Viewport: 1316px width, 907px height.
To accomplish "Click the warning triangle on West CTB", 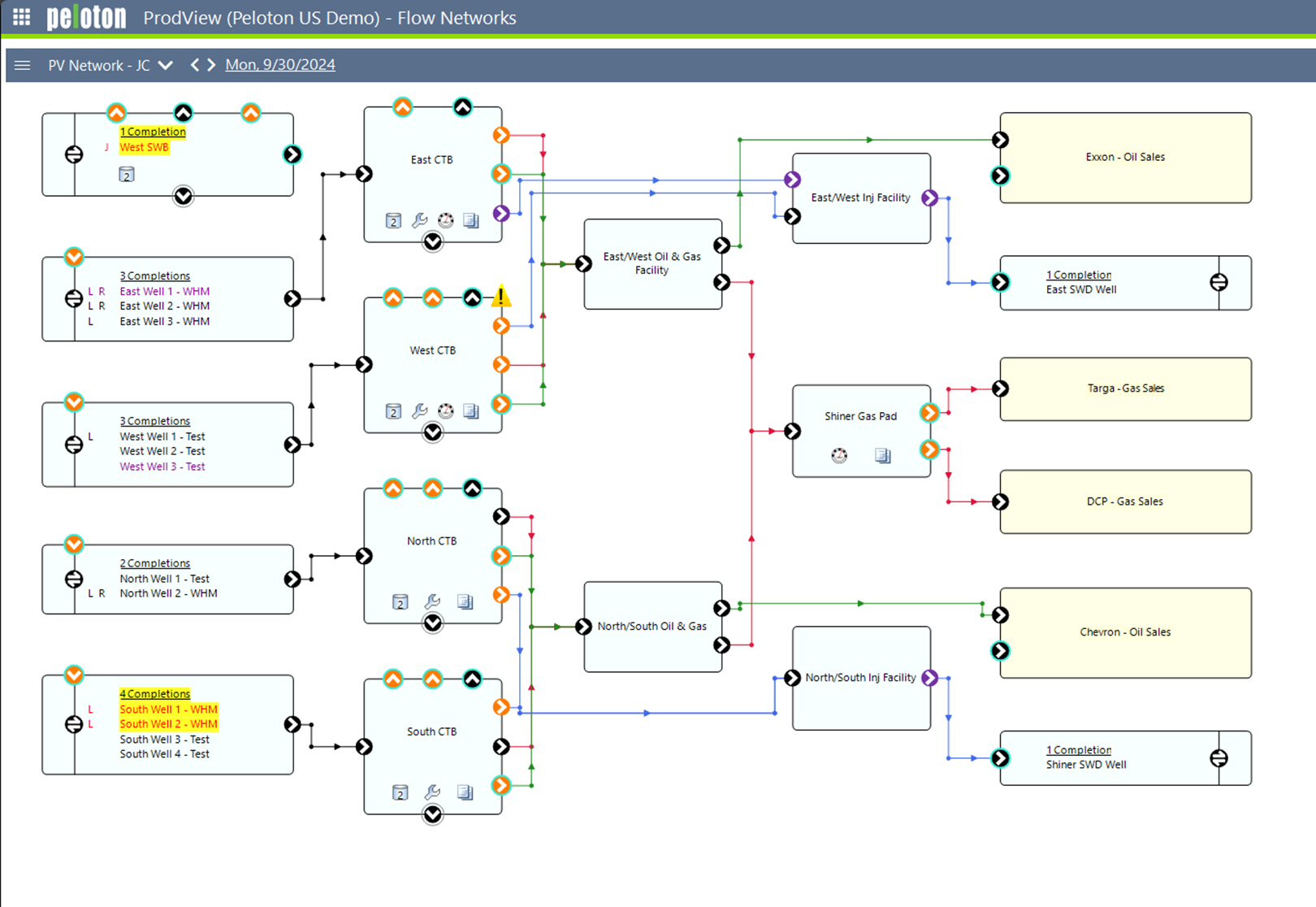I will 500,296.
